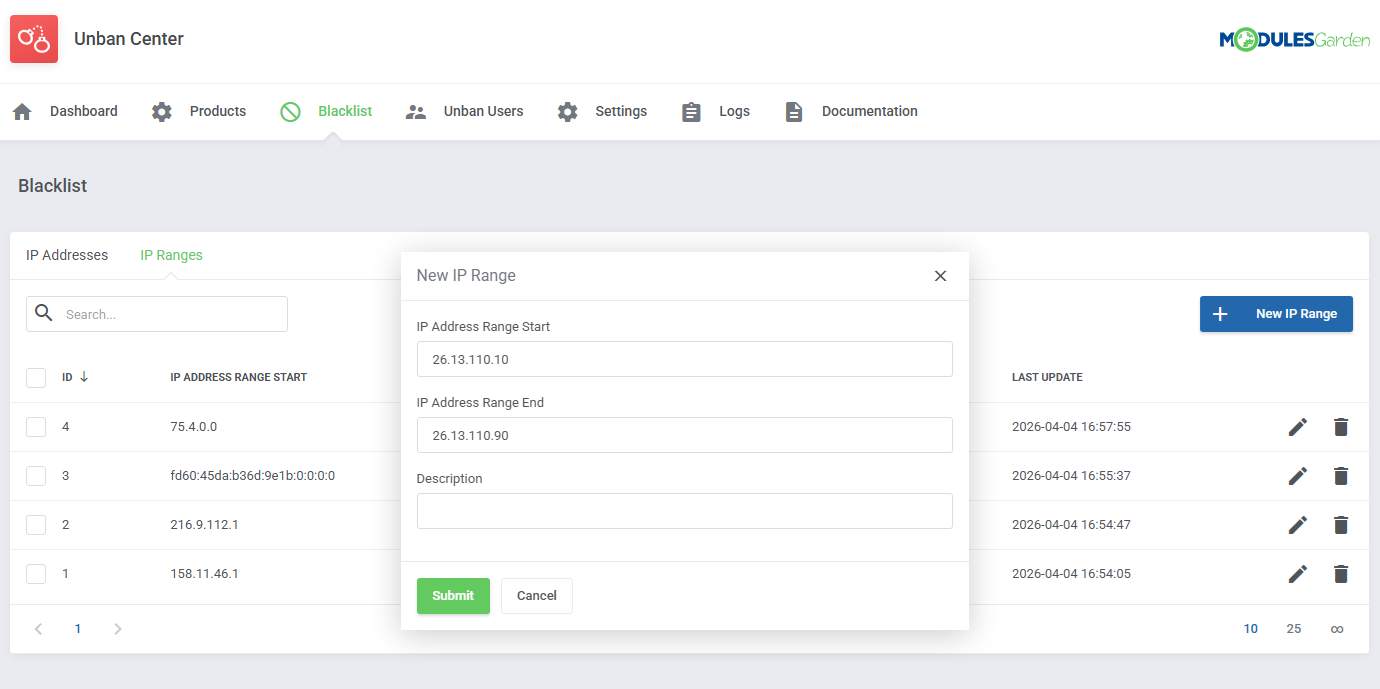Toggle the select-all checkbox in table header

point(36,377)
